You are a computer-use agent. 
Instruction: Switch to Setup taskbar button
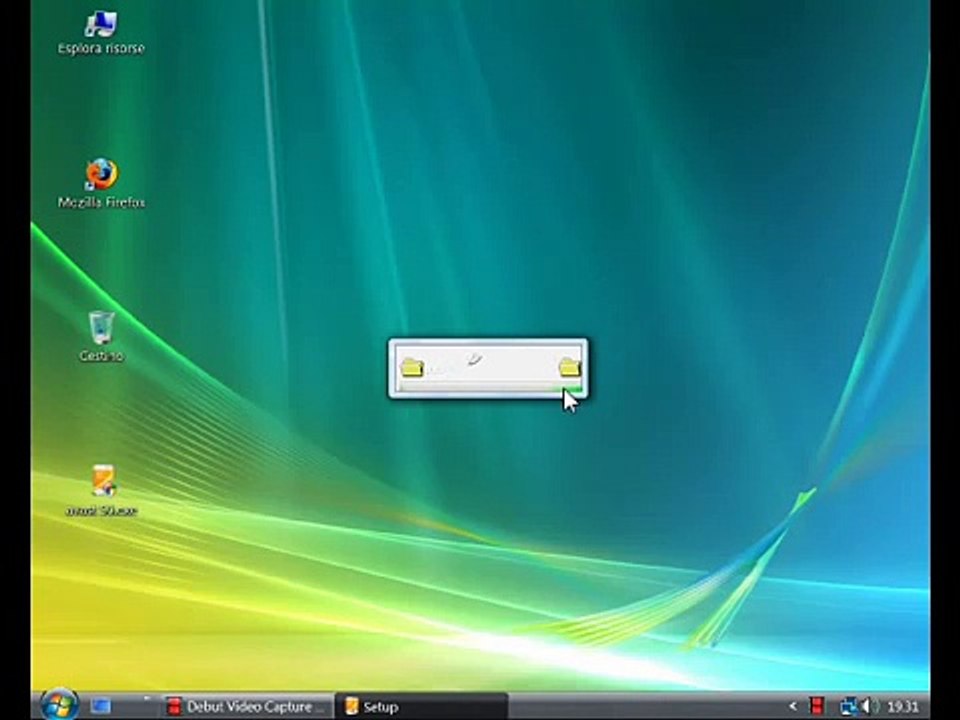coord(422,707)
